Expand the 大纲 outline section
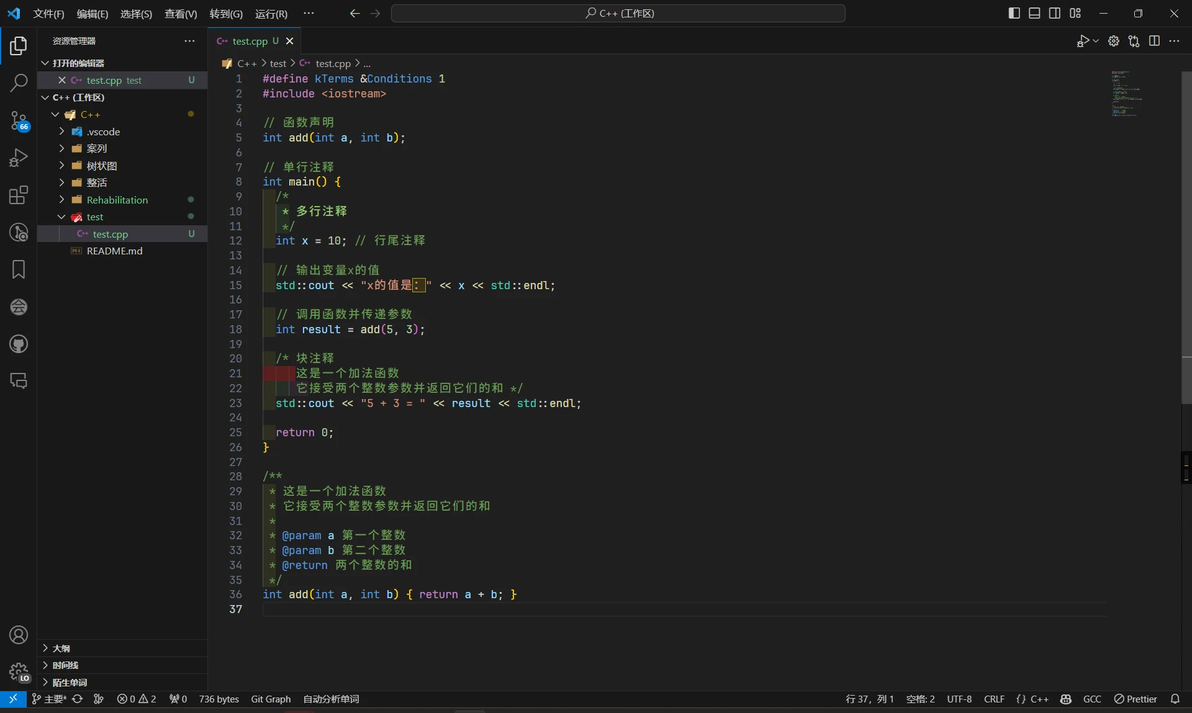Viewport: 1192px width, 713px height. (x=122, y=648)
